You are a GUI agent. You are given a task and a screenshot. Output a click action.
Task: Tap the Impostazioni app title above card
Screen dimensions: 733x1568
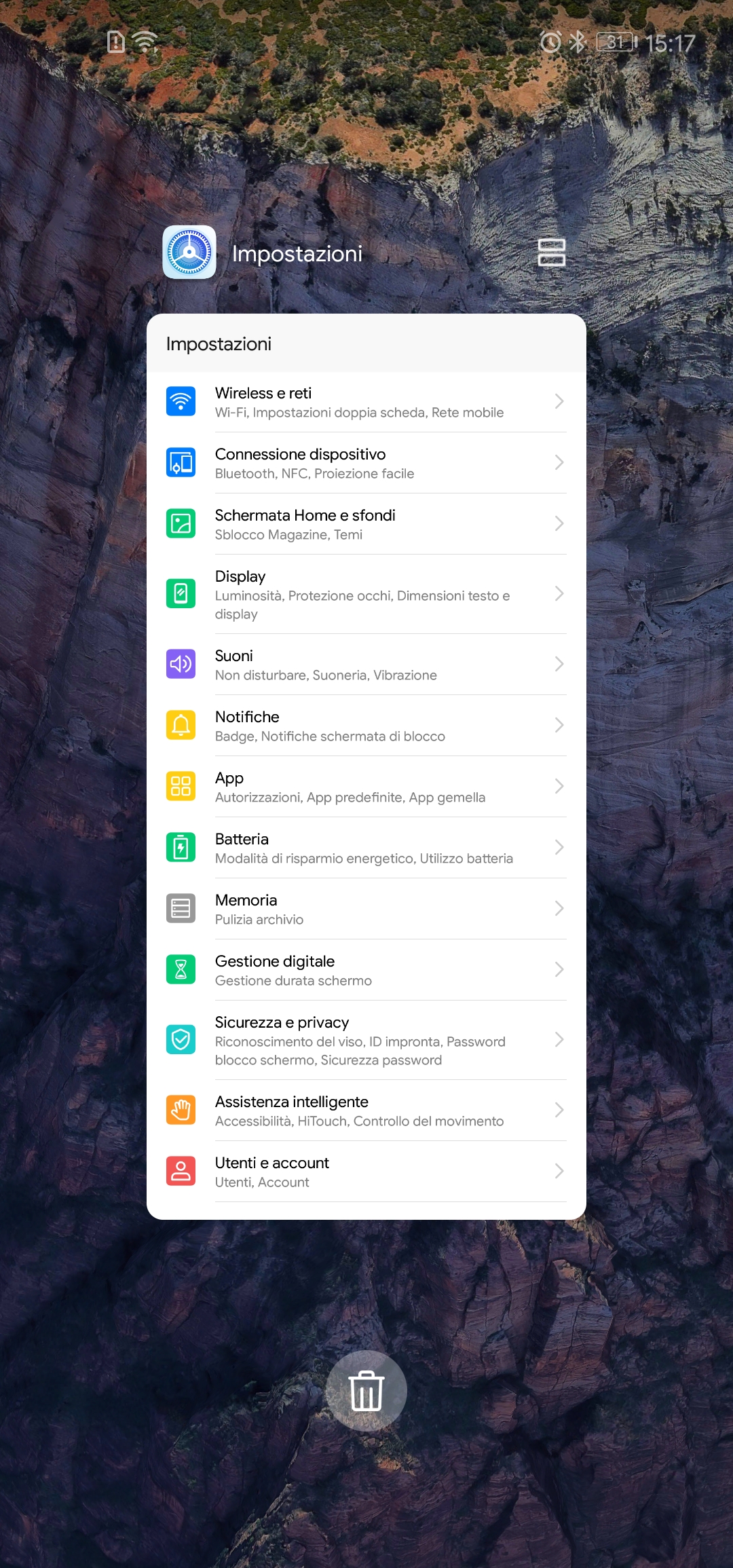[297, 253]
